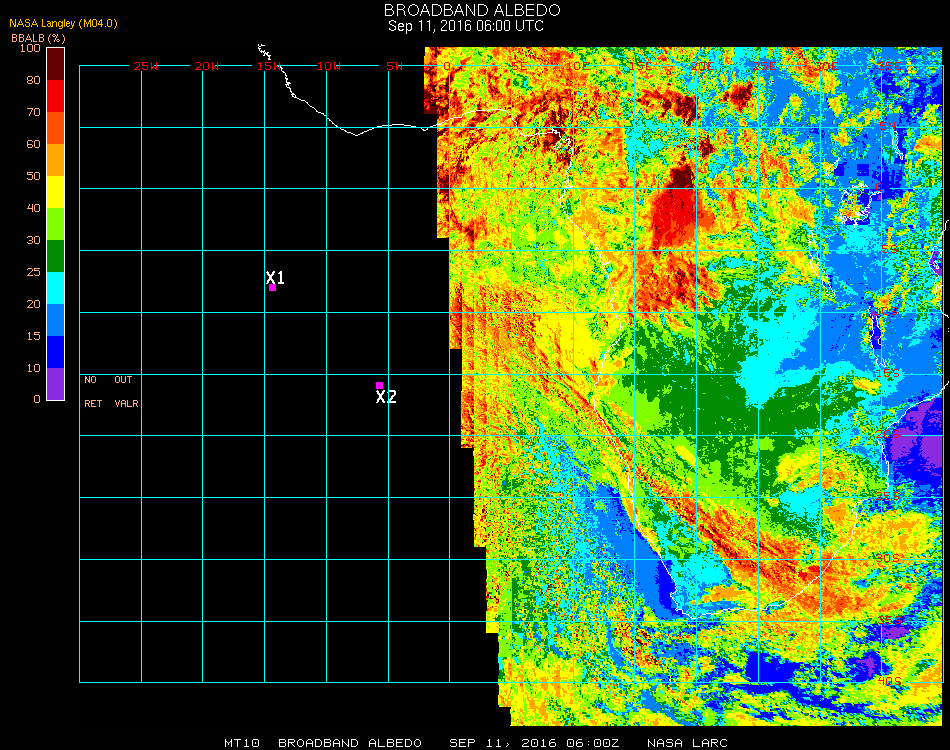Image resolution: width=950 pixels, height=750 pixels.
Task: Click the Sep 11, 2016 06:00 UTC timestamp
Action: [x=466, y=26]
